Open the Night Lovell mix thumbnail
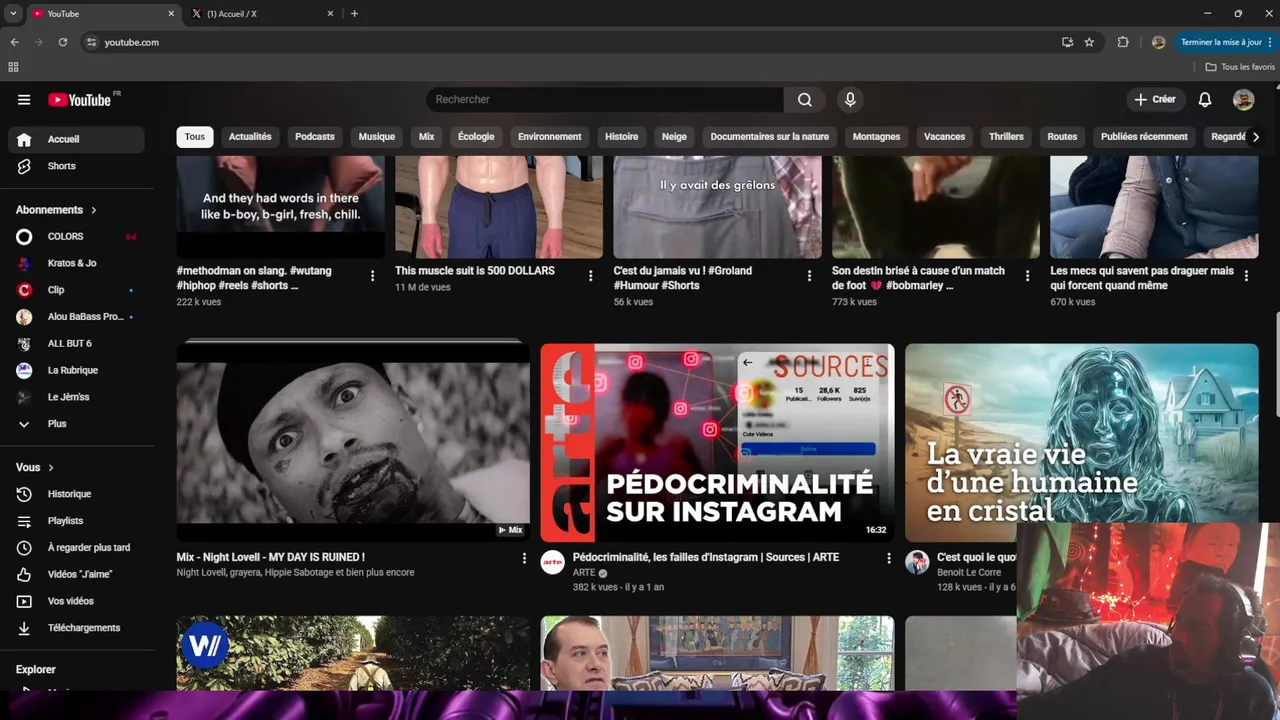Image resolution: width=1280 pixels, height=720 pixels. [x=353, y=443]
